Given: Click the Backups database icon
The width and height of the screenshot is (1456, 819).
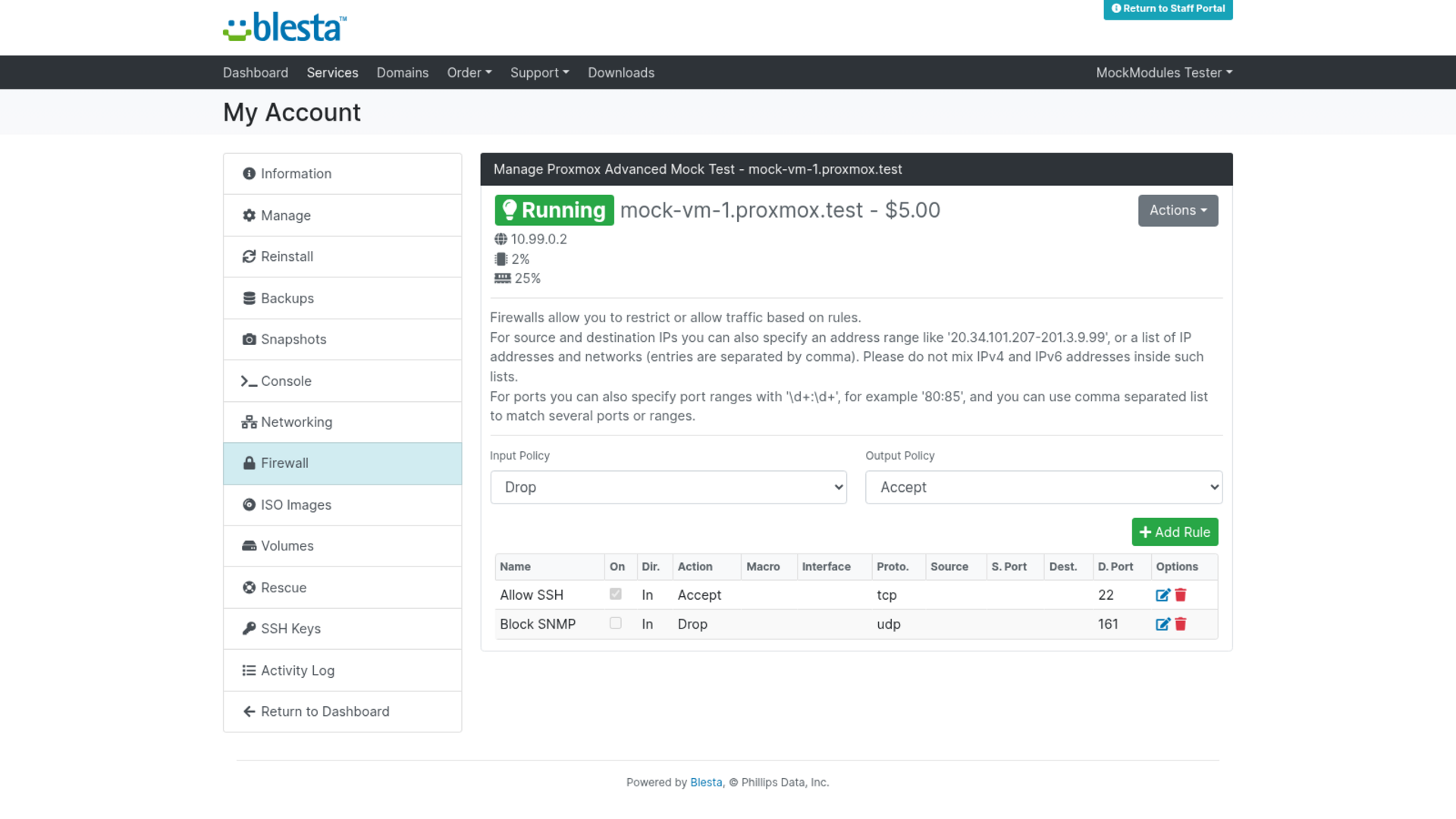Looking at the screenshot, I should (249, 298).
